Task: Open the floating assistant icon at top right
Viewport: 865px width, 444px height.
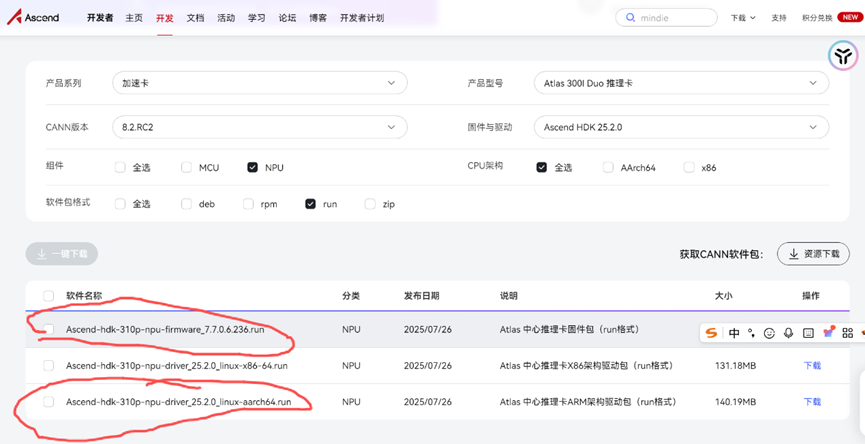Action: coord(843,55)
